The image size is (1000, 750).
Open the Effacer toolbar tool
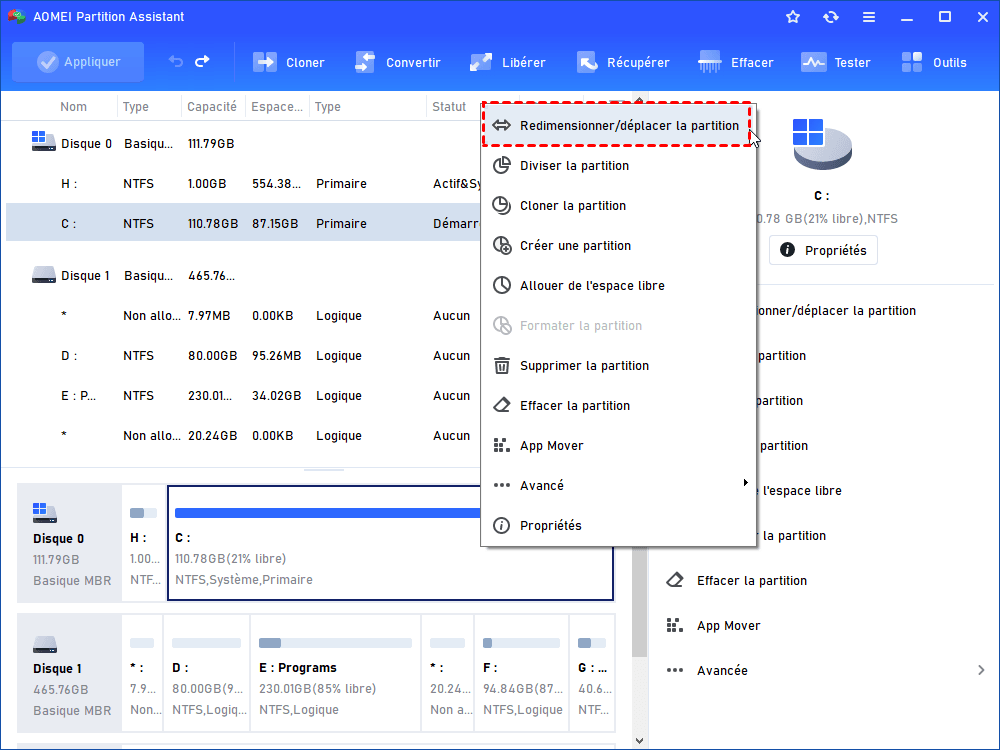(735, 62)
